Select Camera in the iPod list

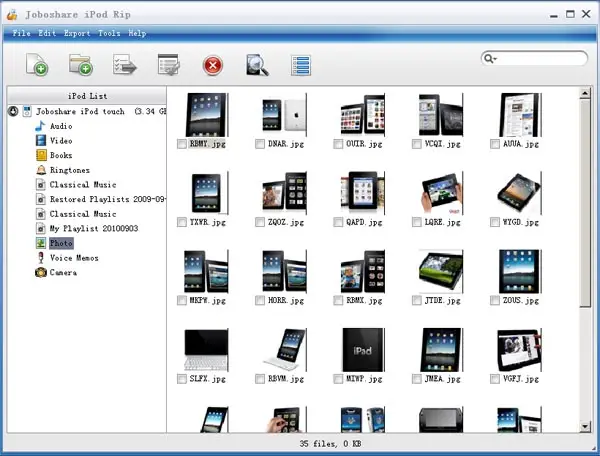click(63, 272)
